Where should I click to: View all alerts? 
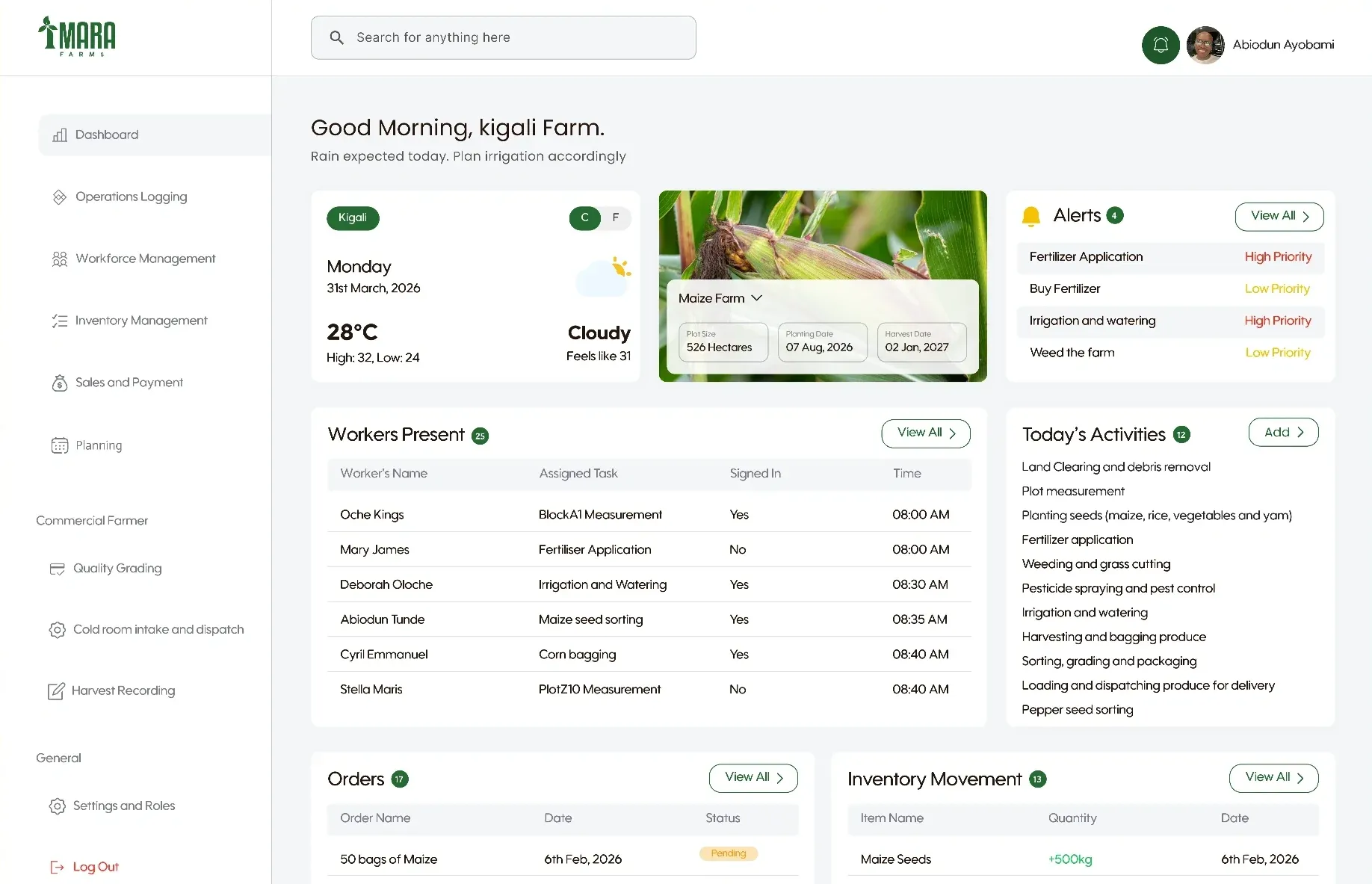(1279, 216)
